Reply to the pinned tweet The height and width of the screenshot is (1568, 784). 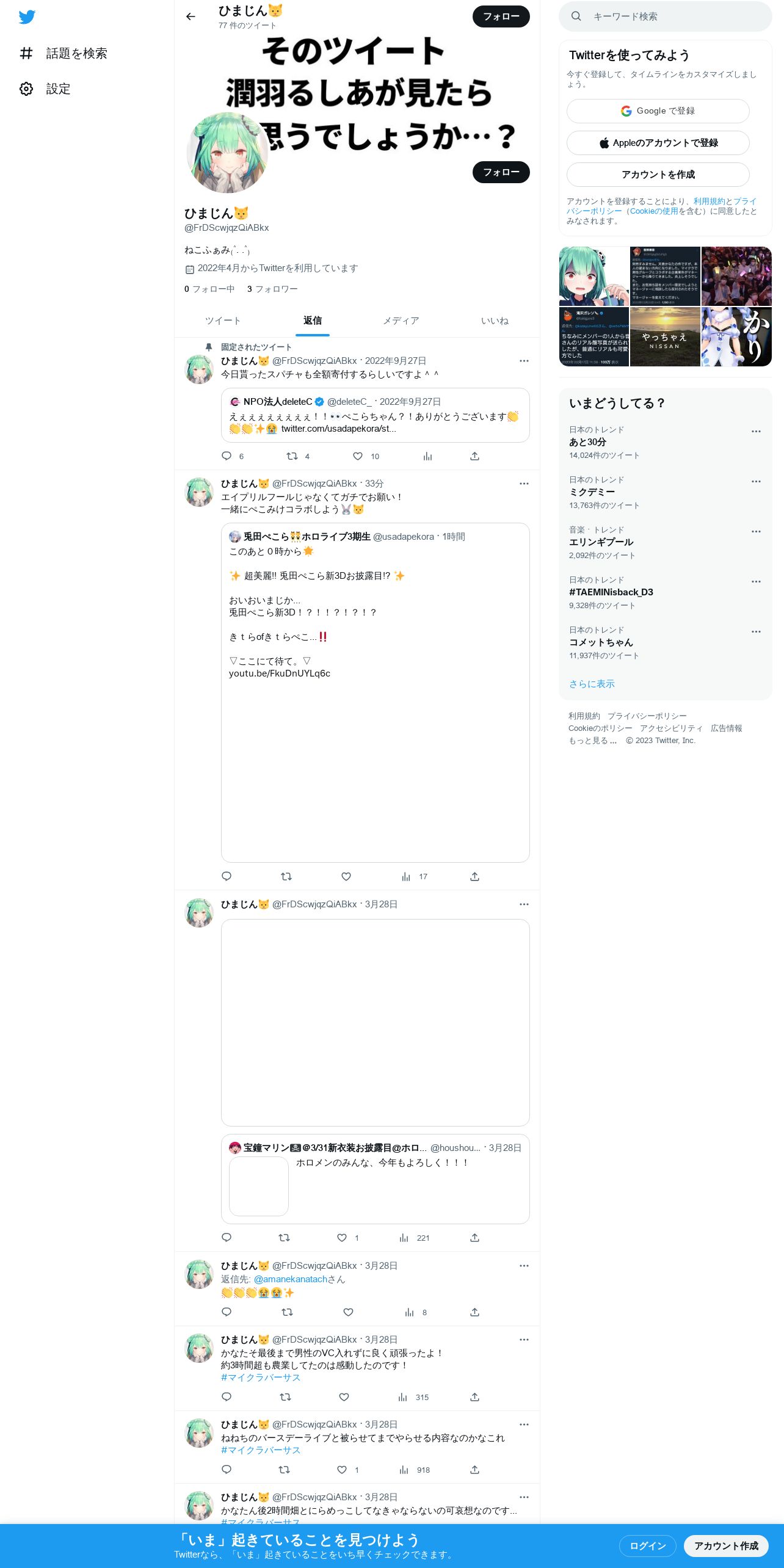(227, 456)
